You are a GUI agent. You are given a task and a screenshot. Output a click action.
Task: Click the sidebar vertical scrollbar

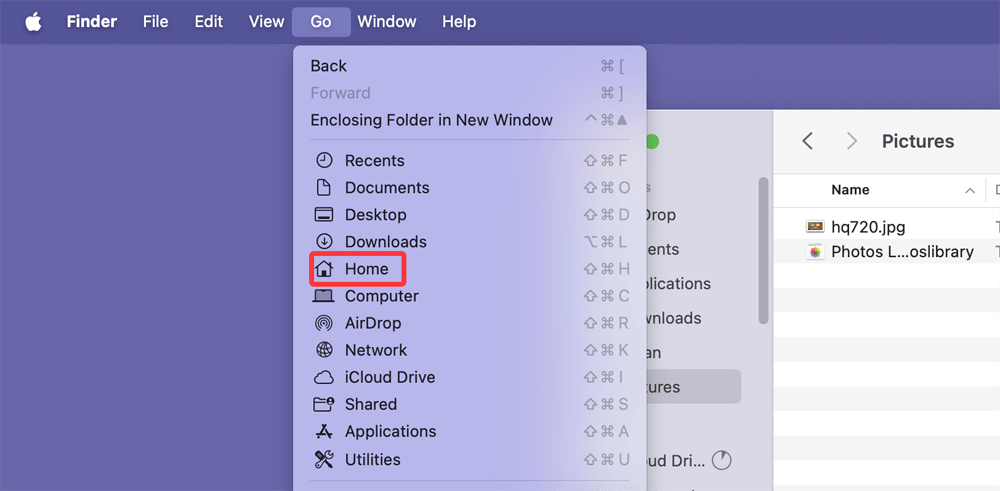click(x=763, y=251)
